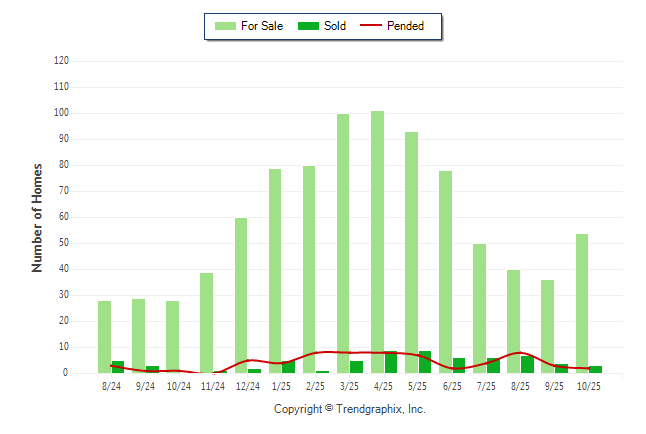Click the 6/25 x-axis label
The width and height of the screenshot is (646, 434).
click(x=452, y=386)
